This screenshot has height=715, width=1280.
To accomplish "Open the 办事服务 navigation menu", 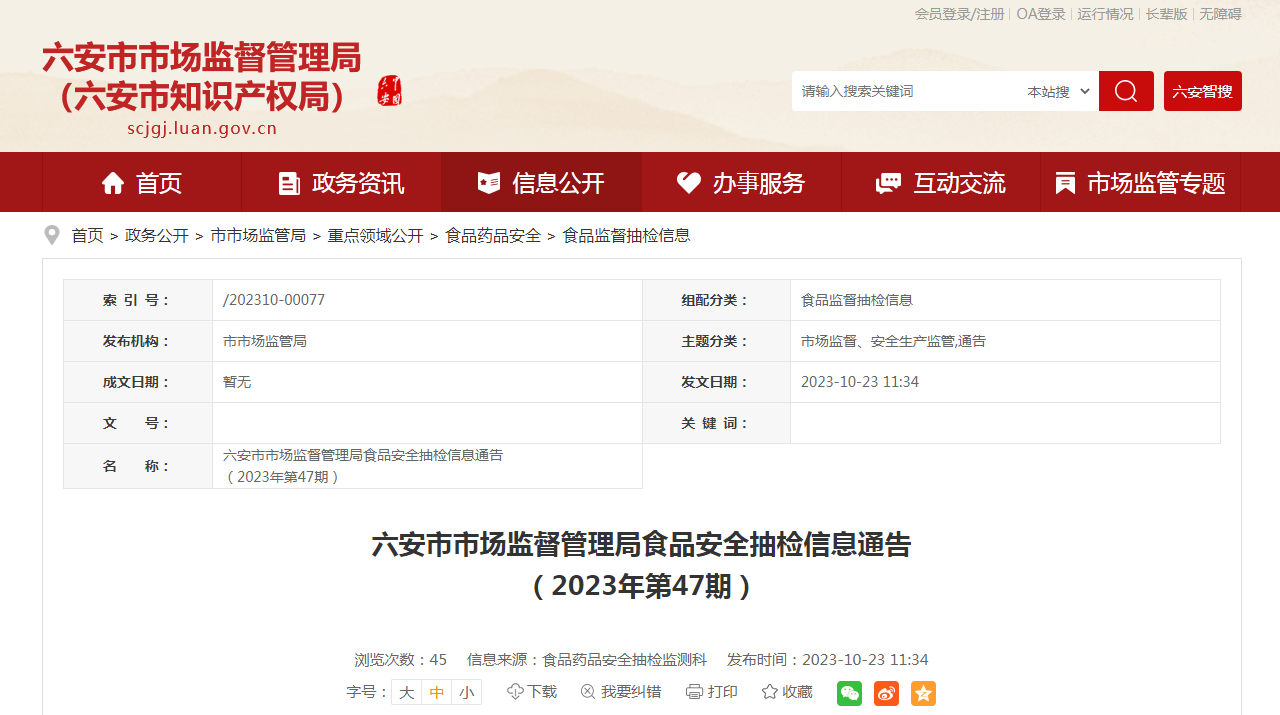I will click(x=741, y=183).
